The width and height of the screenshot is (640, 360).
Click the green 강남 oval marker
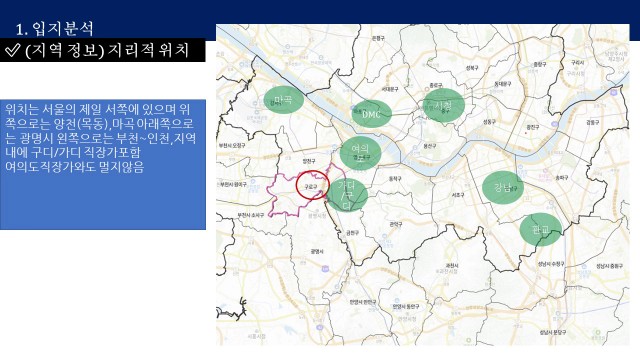tap(503, 187)
